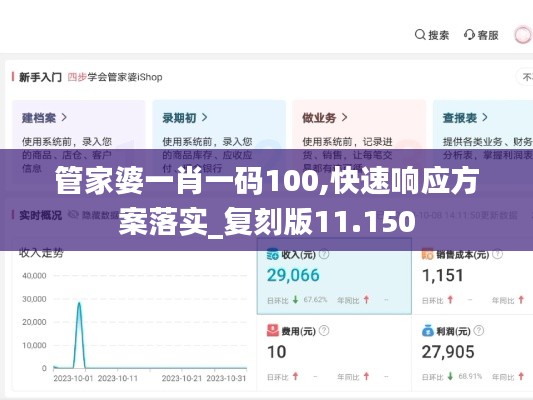Click the 40,000 y-axis label
The width and height of the screenshot is (533, 400).
click(34, 276)
